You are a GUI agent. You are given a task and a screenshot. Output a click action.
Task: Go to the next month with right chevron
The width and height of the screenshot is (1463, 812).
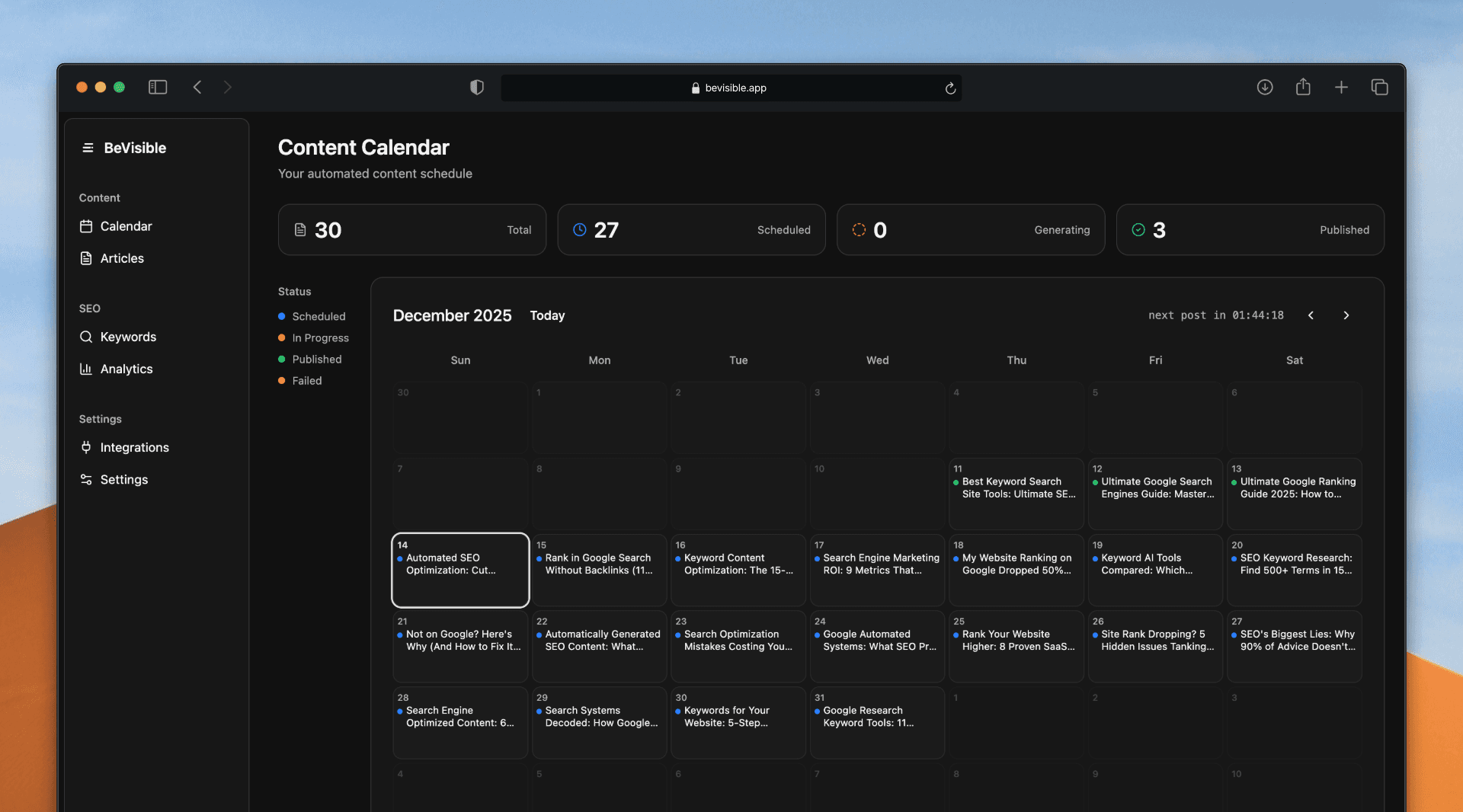[1346, 315]
